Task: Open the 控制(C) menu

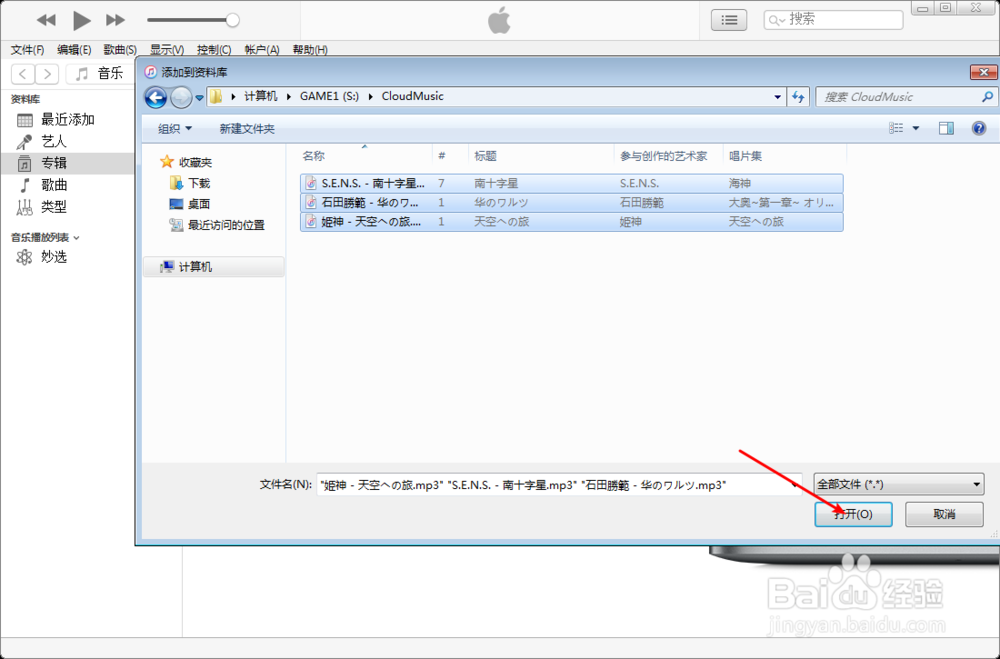Action: (214, 49)
